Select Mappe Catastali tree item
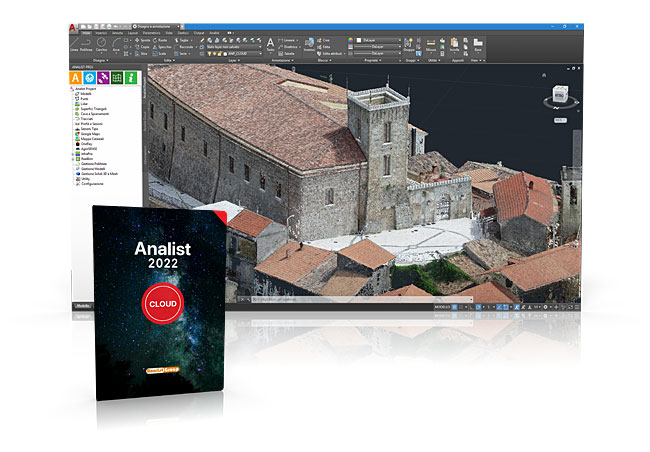The width and height of the screenshot is (650, 452). coord(92,139)
